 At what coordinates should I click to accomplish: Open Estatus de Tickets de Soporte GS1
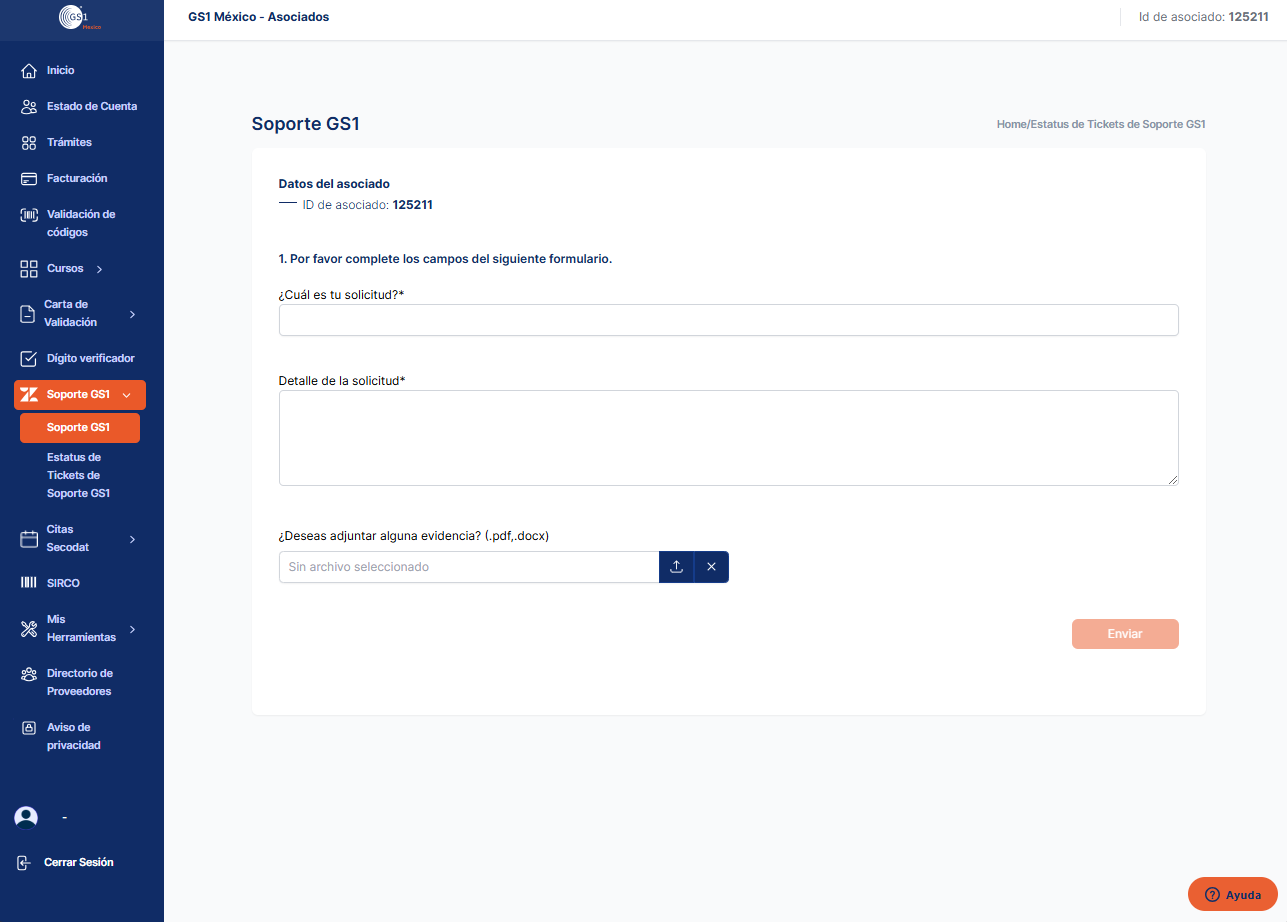pyautogui.click(x=80, y=476)
